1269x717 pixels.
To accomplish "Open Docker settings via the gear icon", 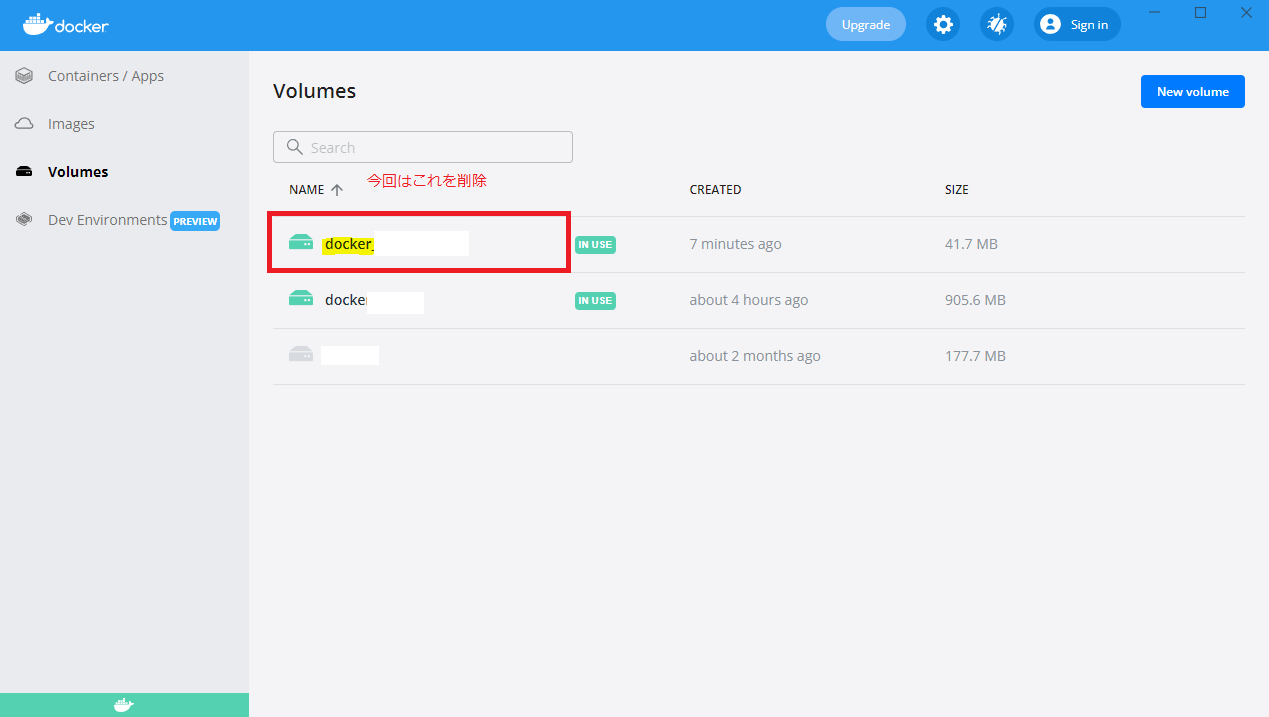I will tap(943, 24).
